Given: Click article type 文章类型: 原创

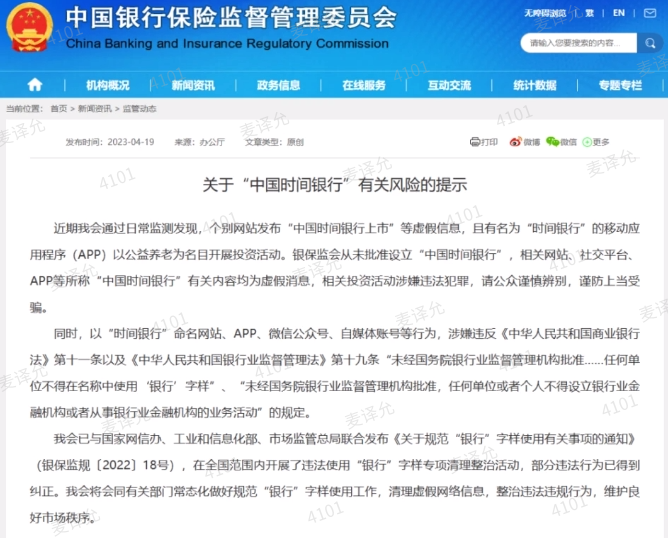Looking at the screenshot, I should coord(274,142).
